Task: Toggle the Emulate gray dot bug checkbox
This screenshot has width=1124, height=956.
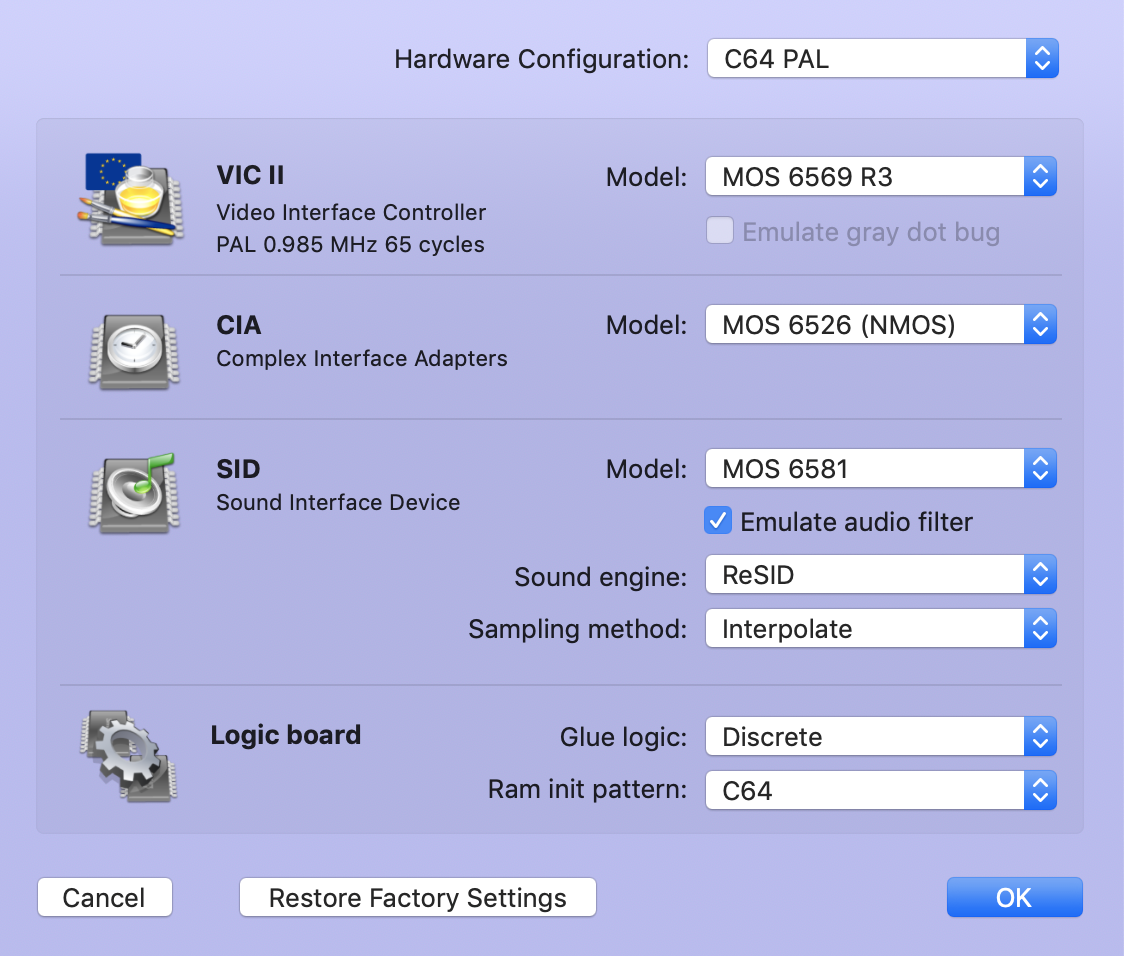Action: click(720, 231)
